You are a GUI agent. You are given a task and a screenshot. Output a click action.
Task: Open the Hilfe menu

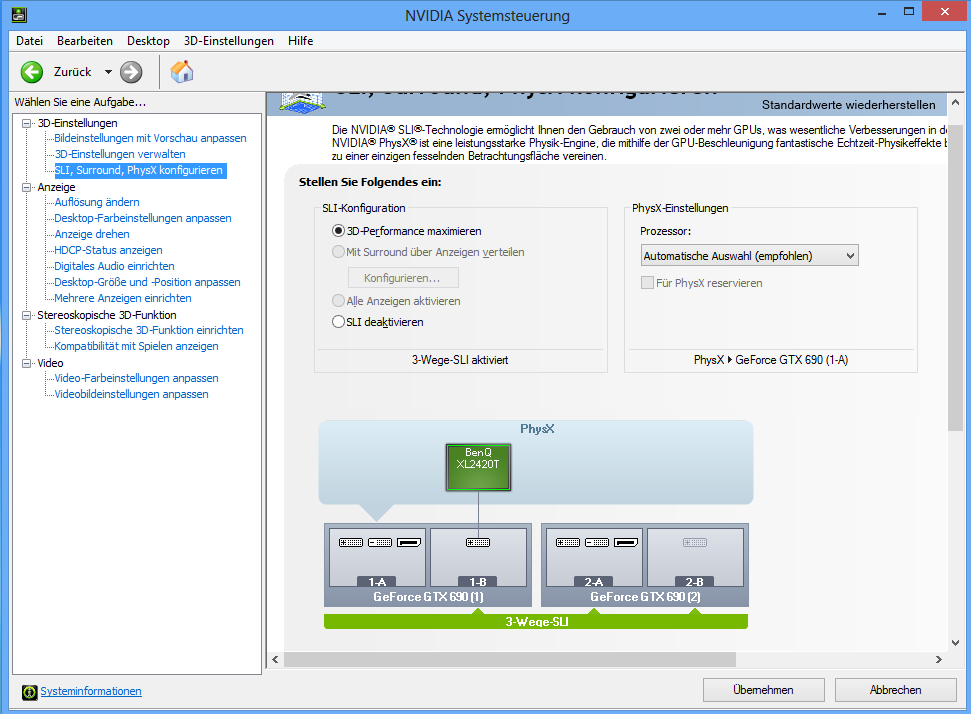click(300, 41)
